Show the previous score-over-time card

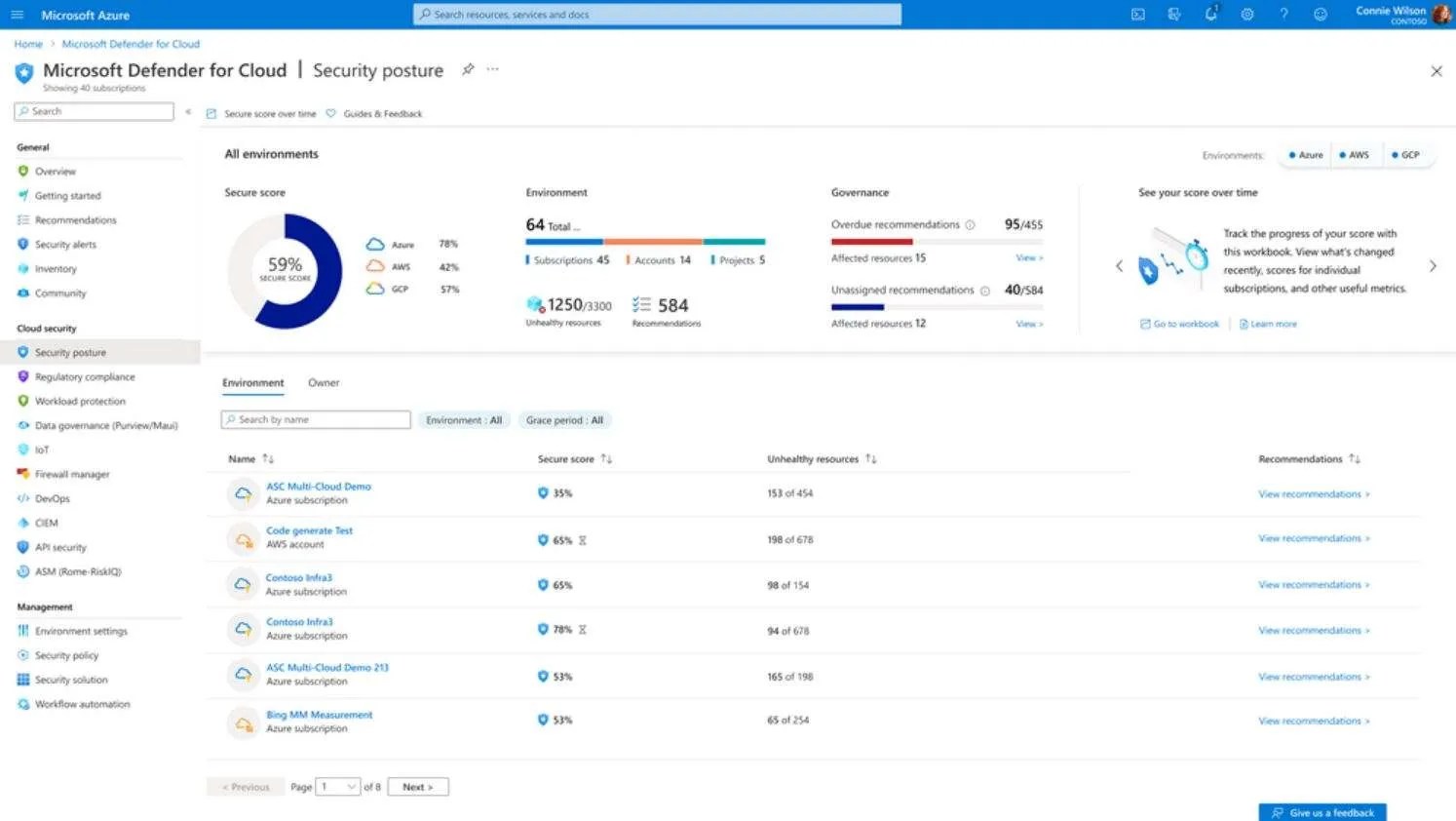pyautogui.click(x=1119, y=265)
